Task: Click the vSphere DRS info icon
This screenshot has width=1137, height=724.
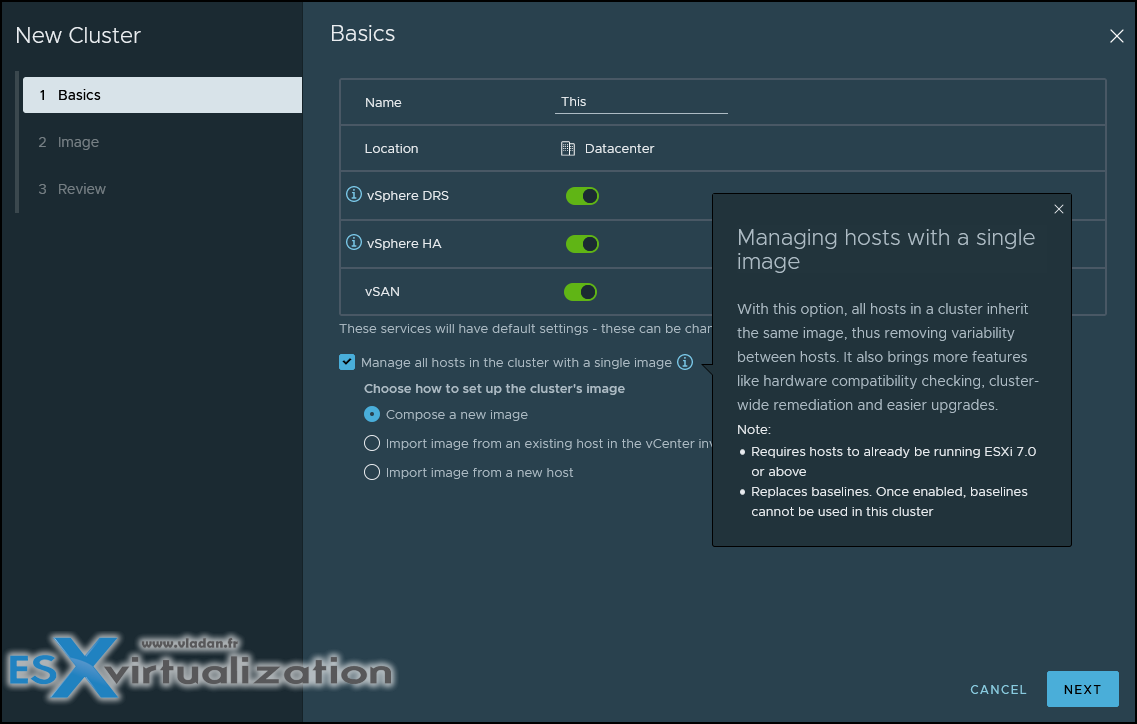Action: coord(354,194)
